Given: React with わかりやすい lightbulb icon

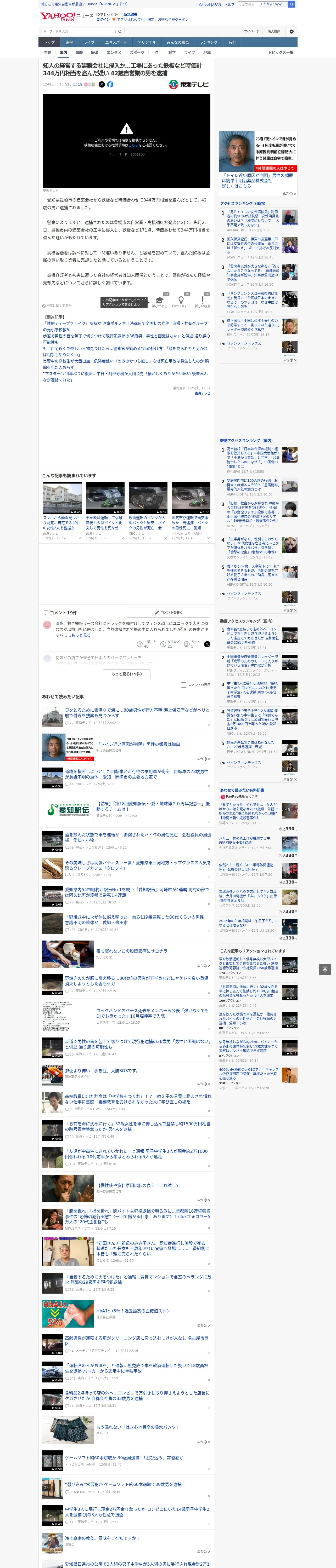Looking at the screenshot, I should click(x=181, y=300).
